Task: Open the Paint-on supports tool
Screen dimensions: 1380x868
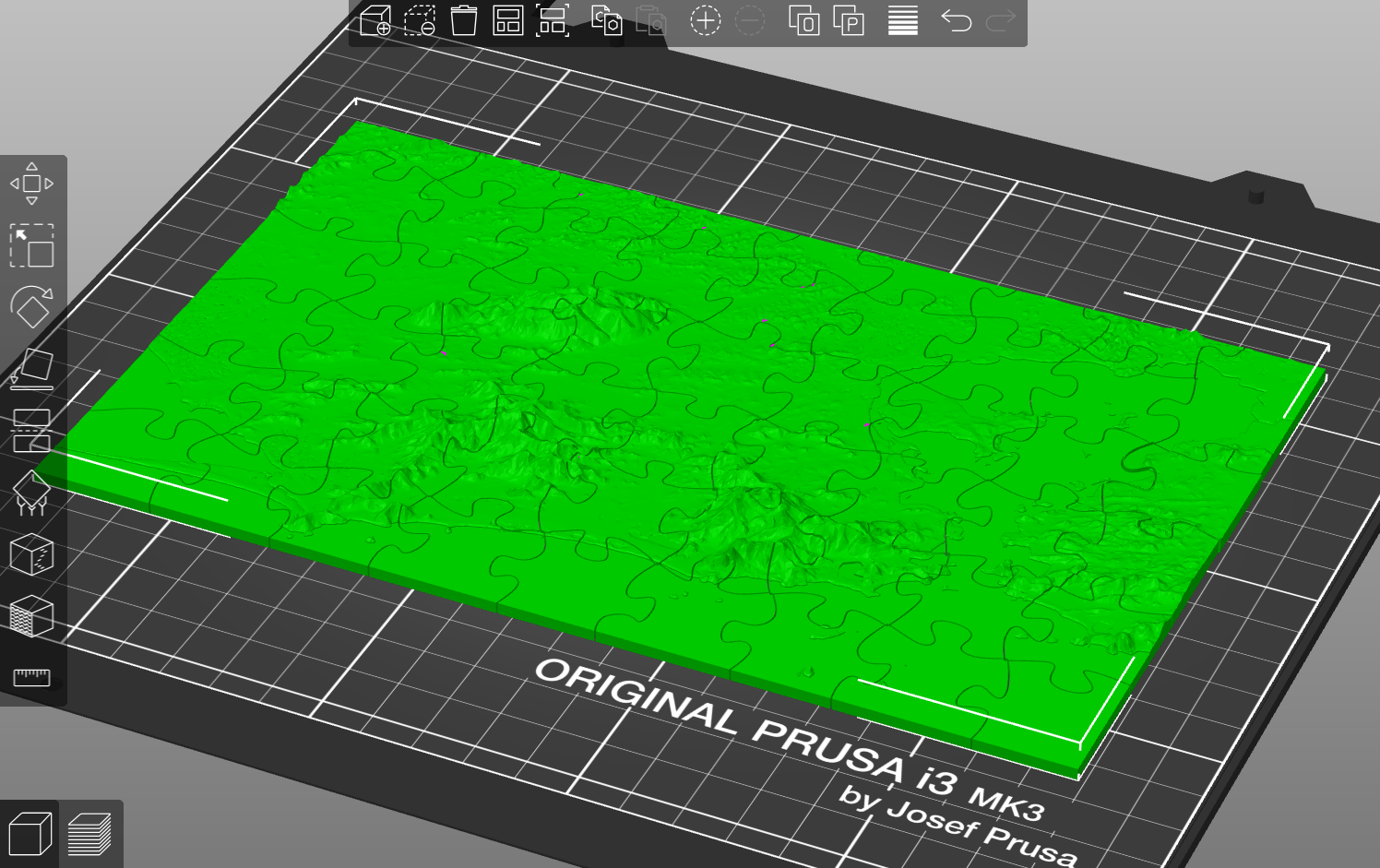Action: point(31,493)
